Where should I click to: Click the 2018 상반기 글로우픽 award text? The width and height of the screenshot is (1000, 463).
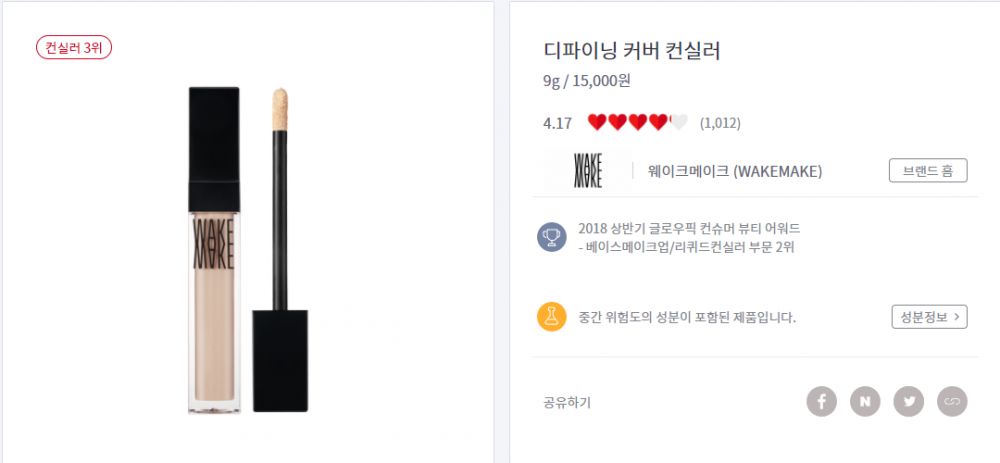[689, 228]
